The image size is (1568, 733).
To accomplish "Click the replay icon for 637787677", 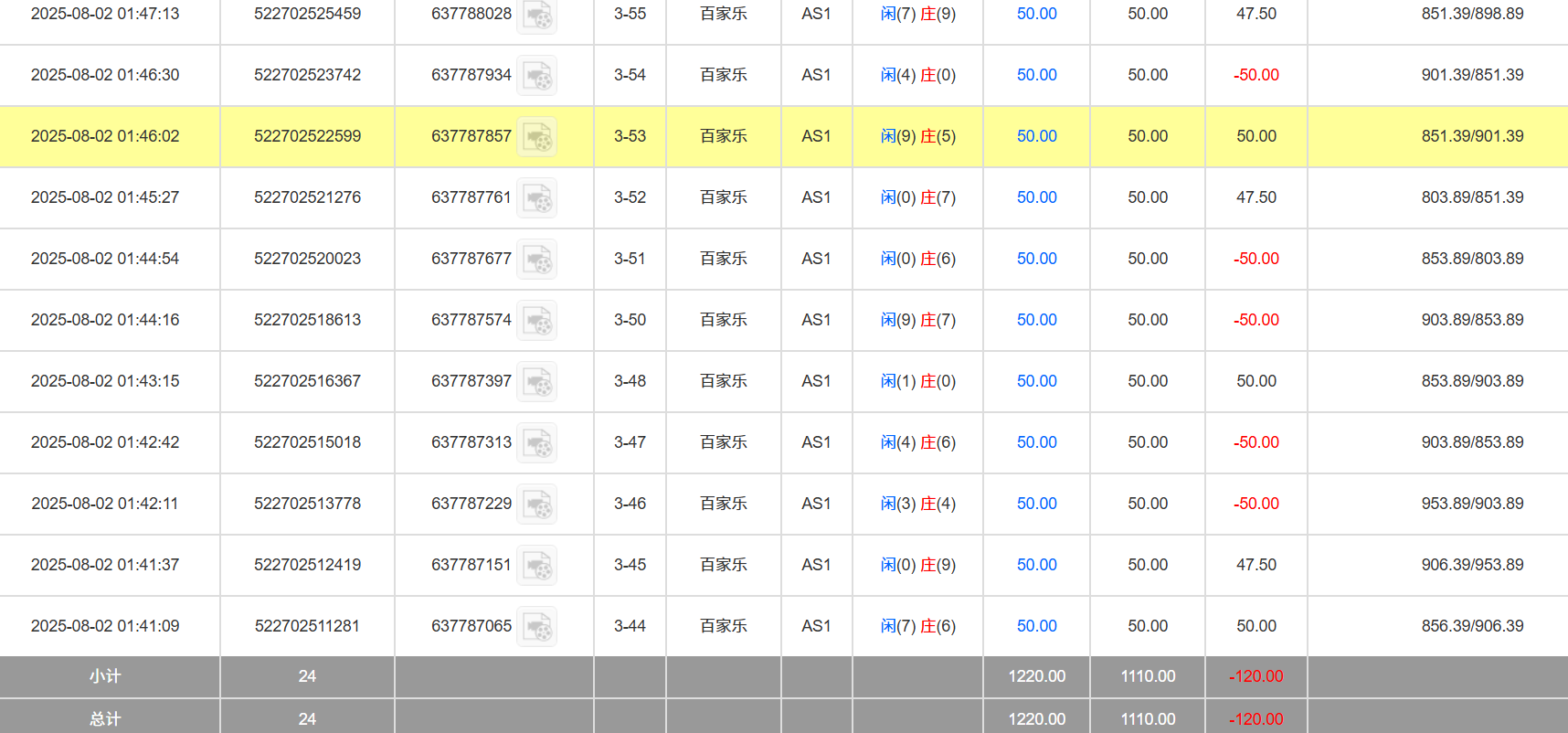I will coord(537,260).
